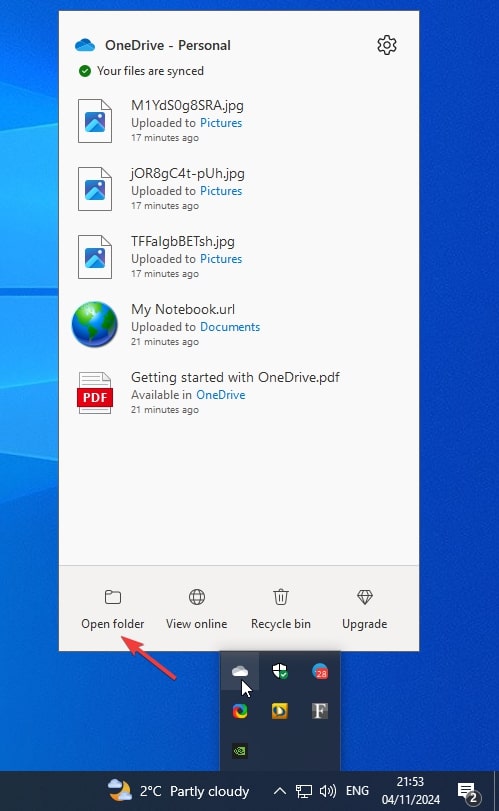499x811 pixels.
Task: Click '21 minutes ago' under My Notebook.url
Action: click(x=165, y=342)
